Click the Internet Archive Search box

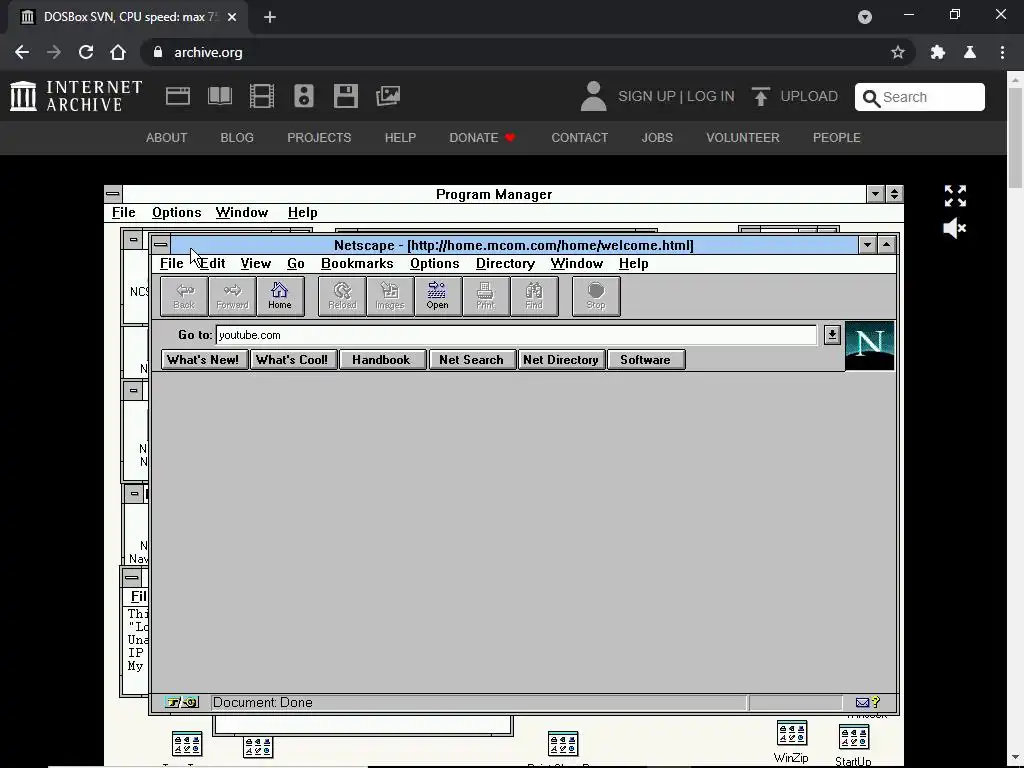920,97
